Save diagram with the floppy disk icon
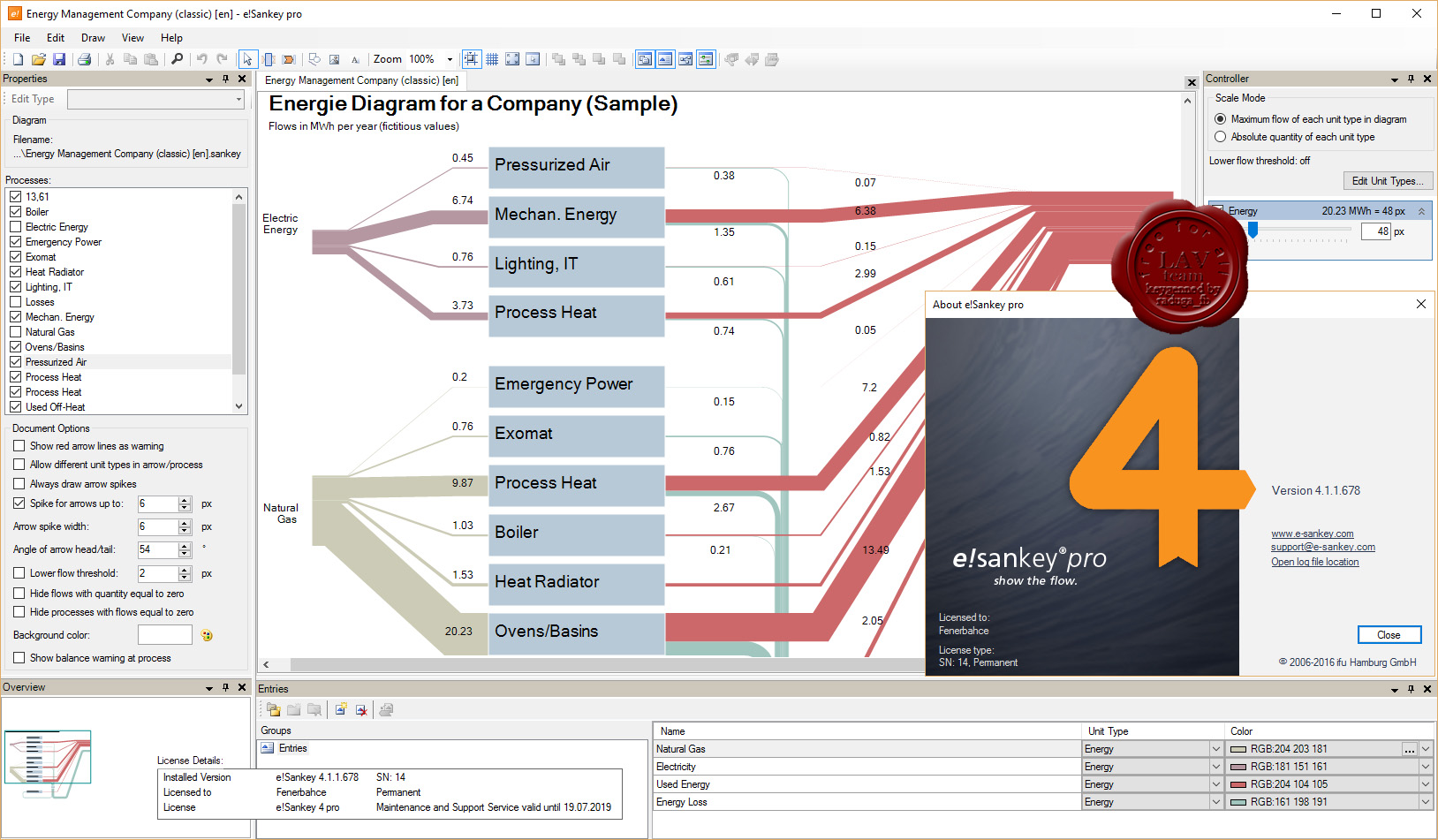Screen dimensions: 1438x840 click(x=59, y=59)
